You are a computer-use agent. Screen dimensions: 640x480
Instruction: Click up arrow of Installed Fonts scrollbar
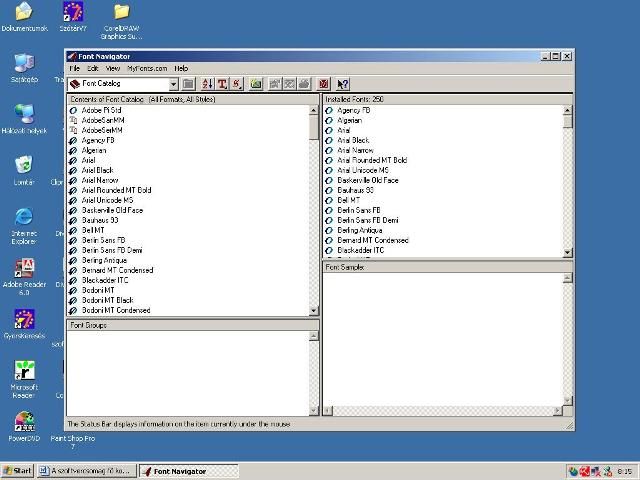coord(568,109)
